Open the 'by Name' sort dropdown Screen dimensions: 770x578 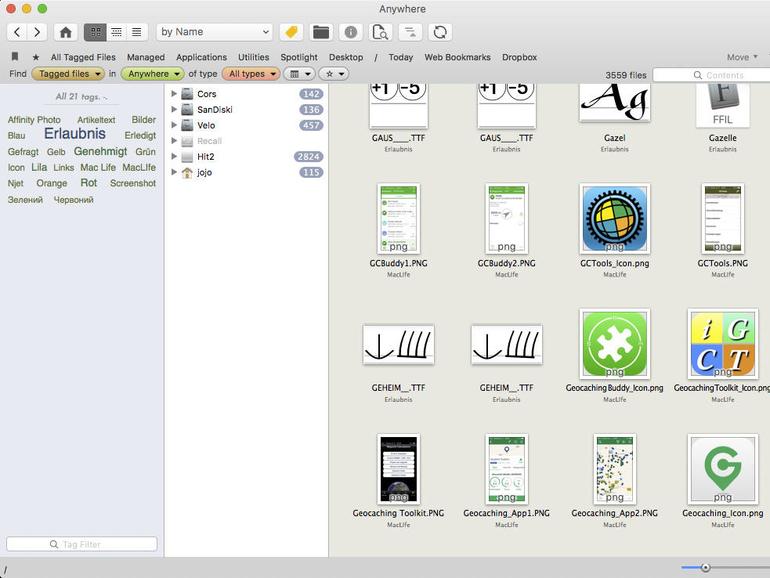(x=215, y=32)
